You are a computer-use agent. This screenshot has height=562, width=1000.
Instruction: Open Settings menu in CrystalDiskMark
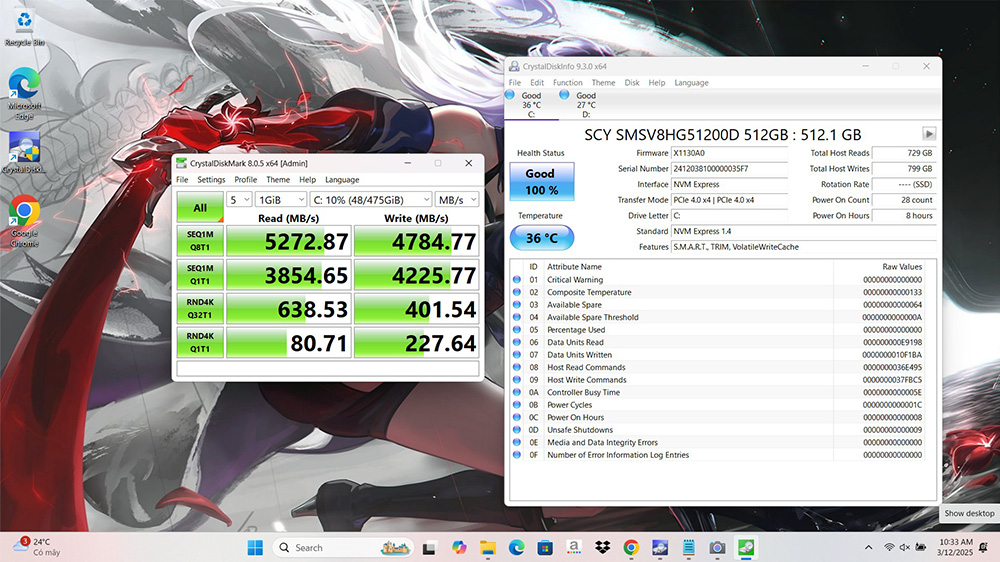(211, 180)
